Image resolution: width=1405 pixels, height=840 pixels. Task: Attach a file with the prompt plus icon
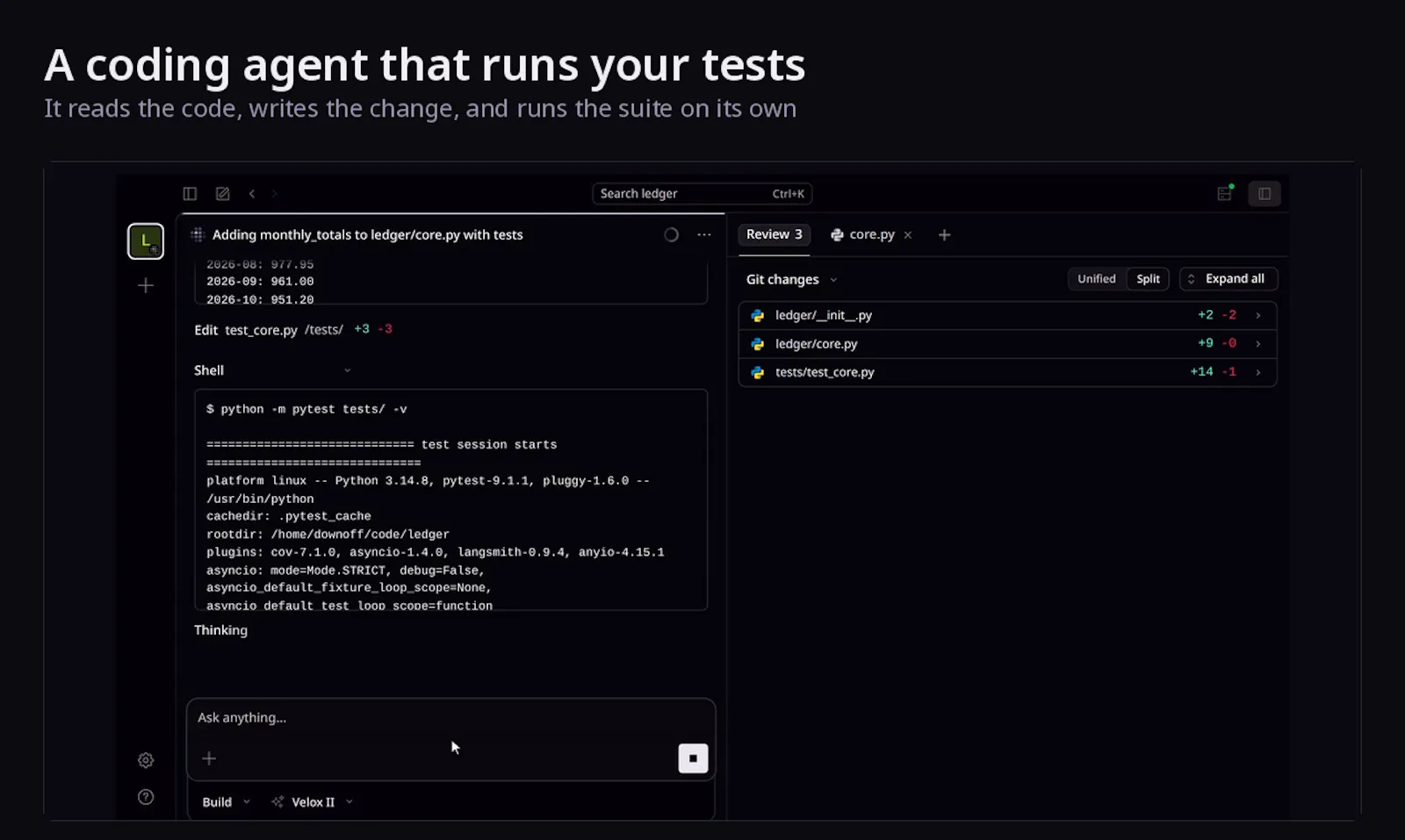point(209,758)
